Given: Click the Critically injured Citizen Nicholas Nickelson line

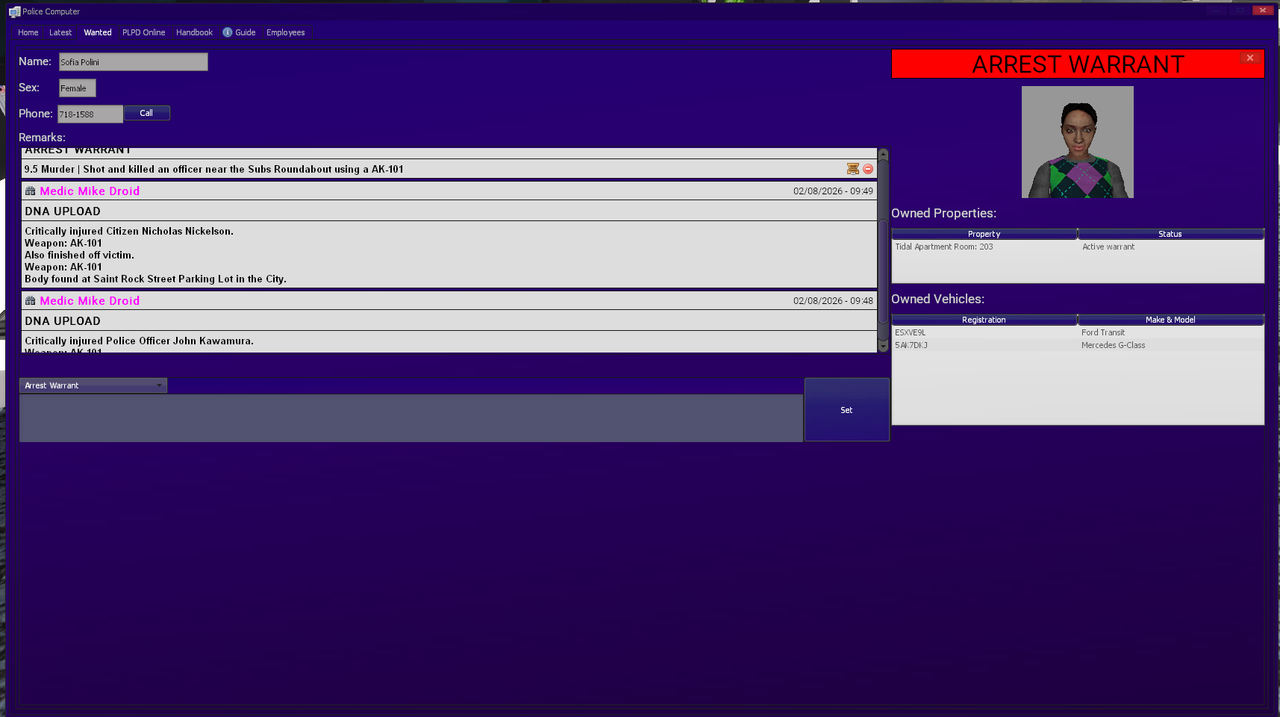Looking at the screenshot, I should tap(129, 231).
